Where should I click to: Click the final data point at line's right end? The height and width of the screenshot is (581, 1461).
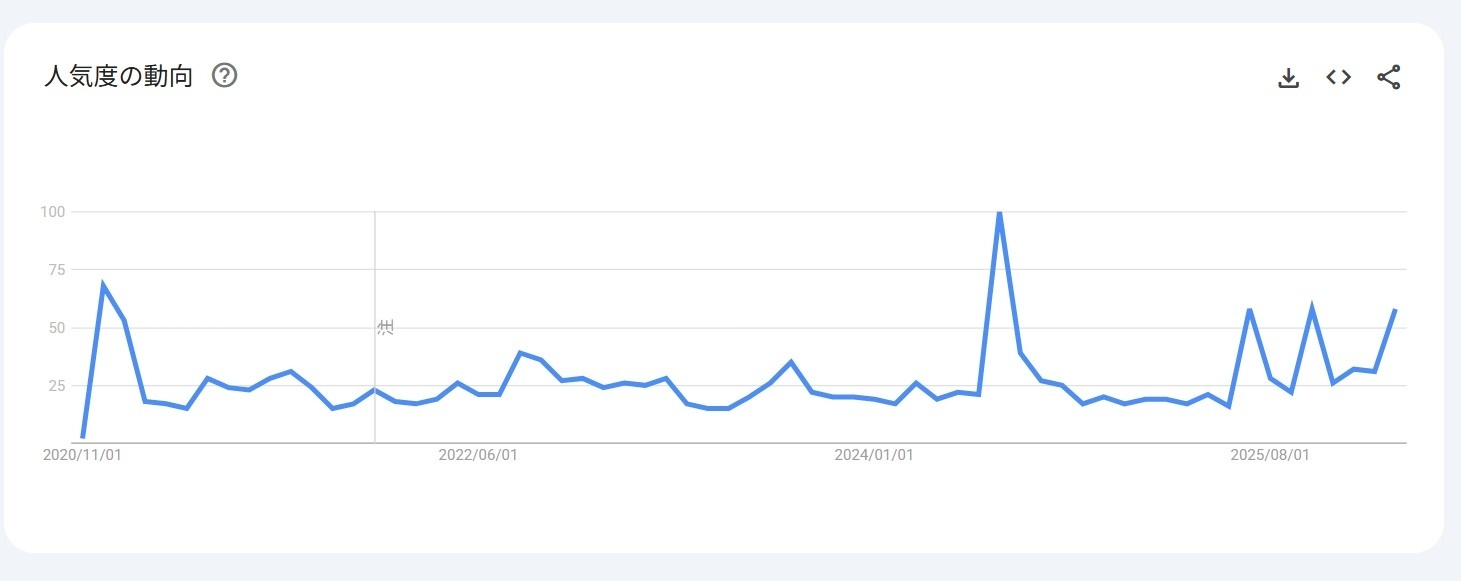tap(1395, 310)
